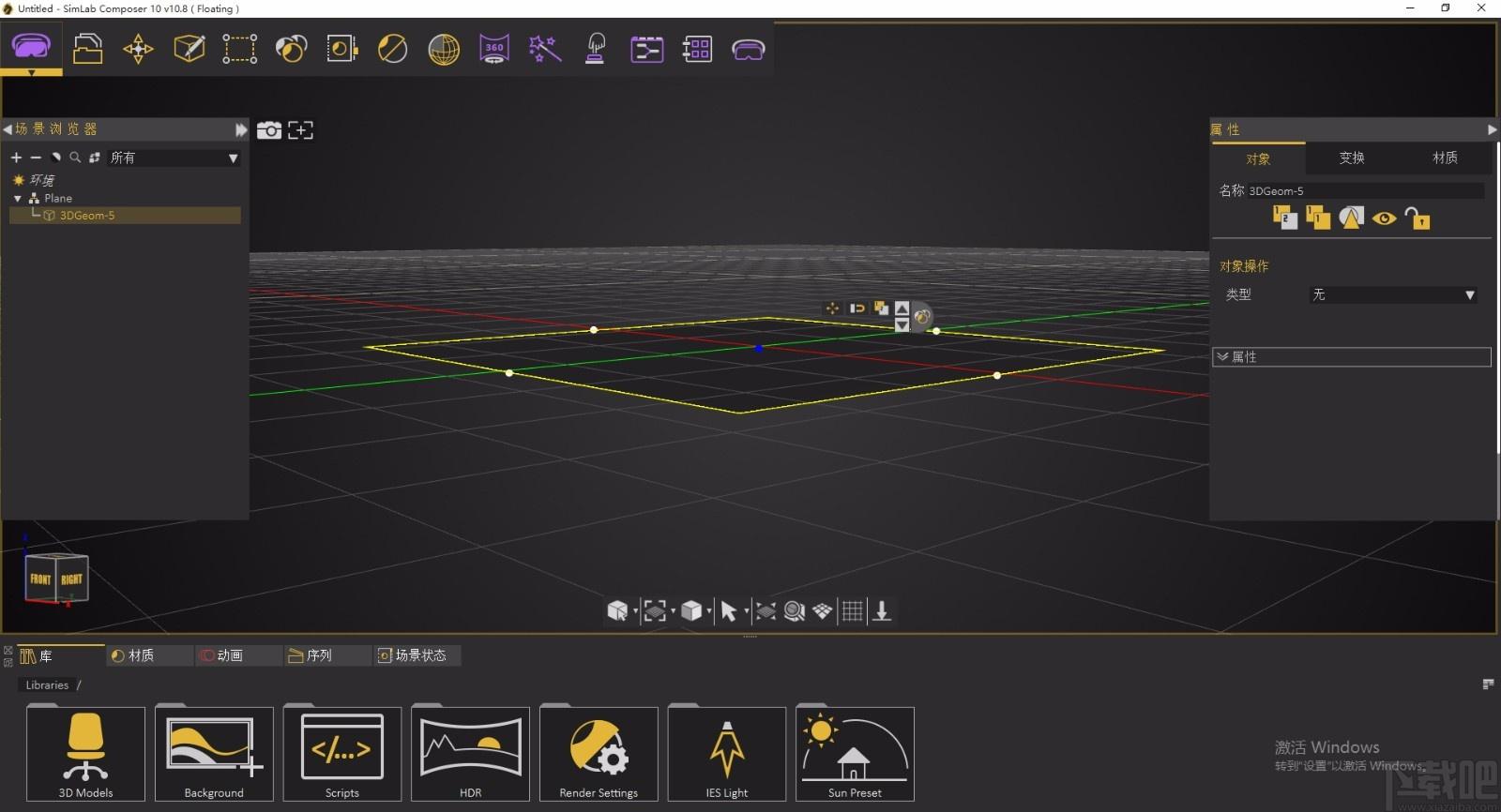Click the 名称 name field 3DGeom-5

pyautogui.click(x=1365, y=191)
